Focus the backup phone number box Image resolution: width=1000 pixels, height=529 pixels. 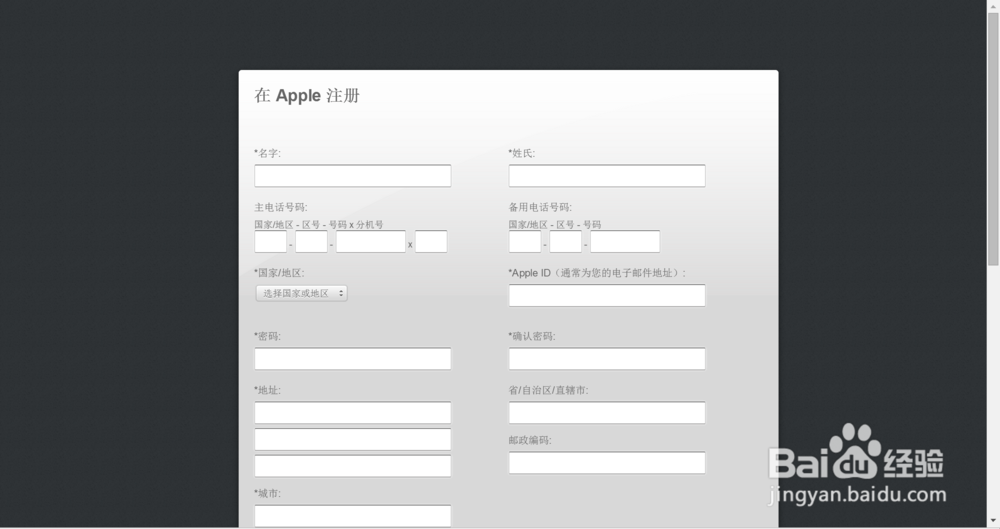pos(625,242)
